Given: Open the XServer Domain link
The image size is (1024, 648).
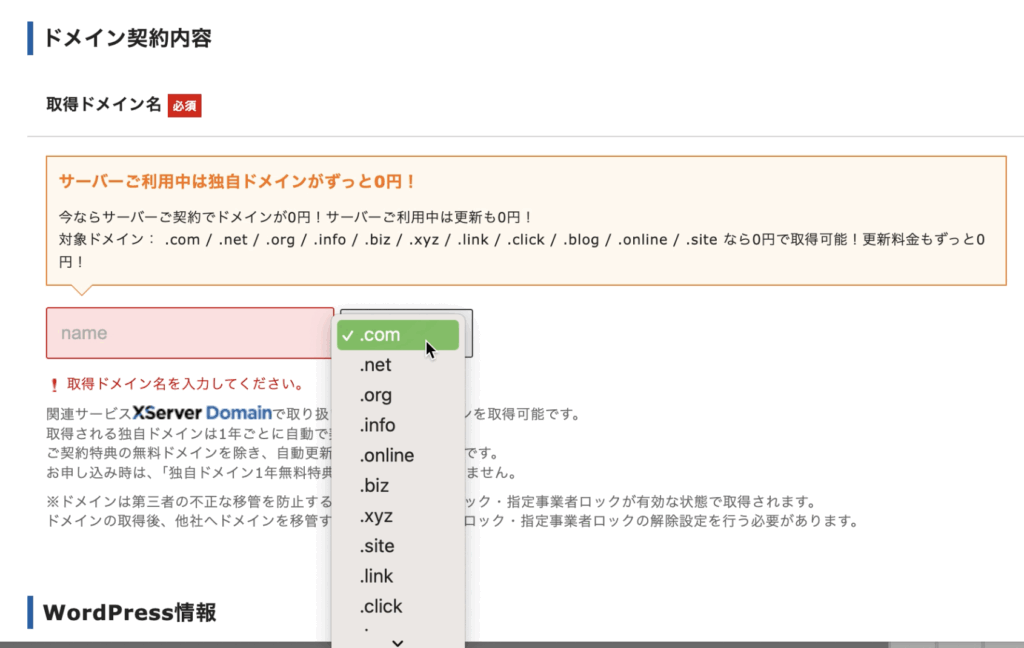Looking at the screenshot, I should 202,413.
